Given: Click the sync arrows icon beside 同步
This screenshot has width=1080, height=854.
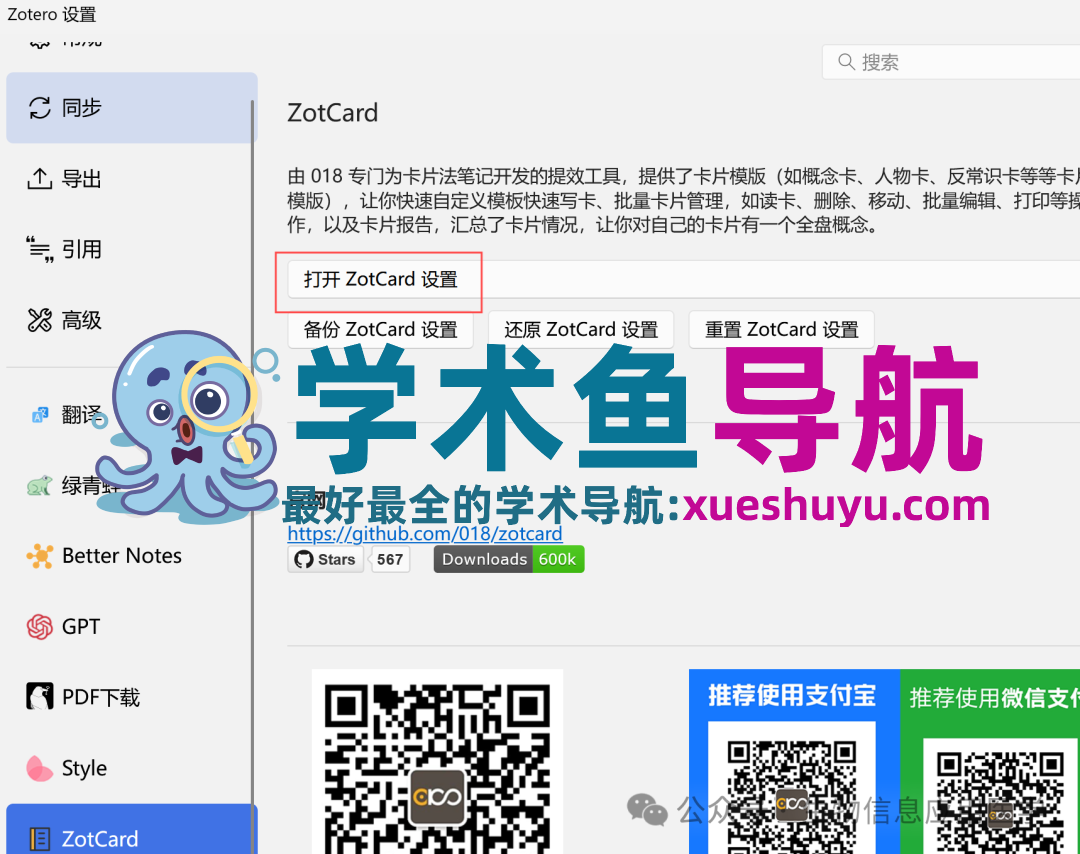Looking at the screenshot, I should (x=40, y=108).
